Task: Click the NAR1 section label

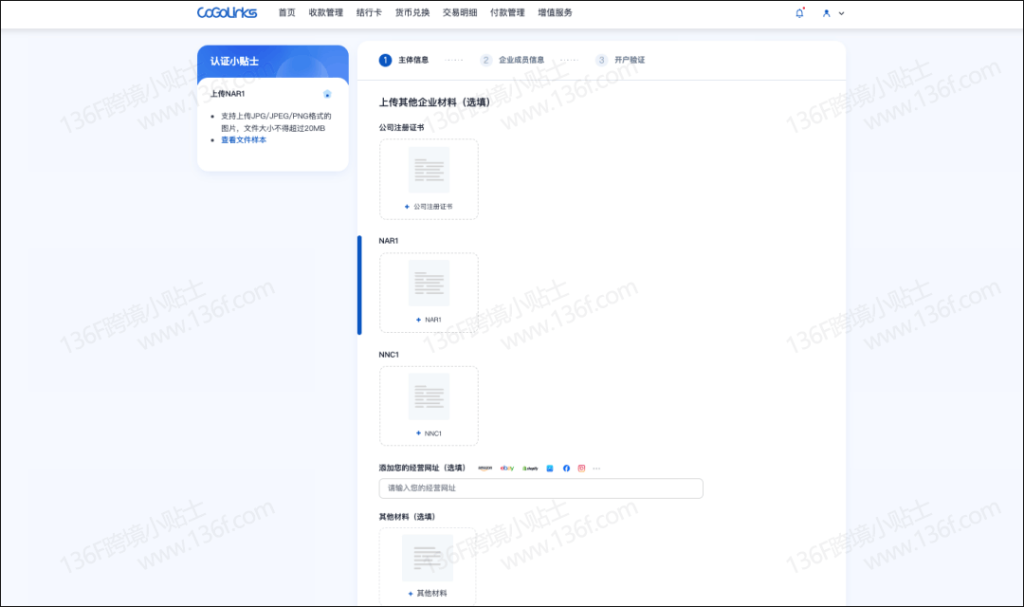Action: 389,241
